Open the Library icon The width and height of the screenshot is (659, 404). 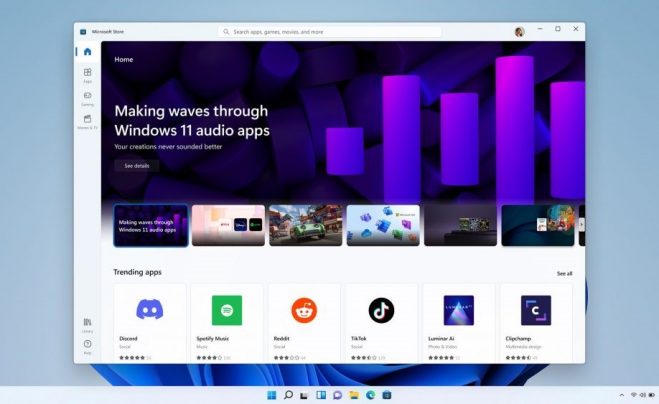click(87, 324)
